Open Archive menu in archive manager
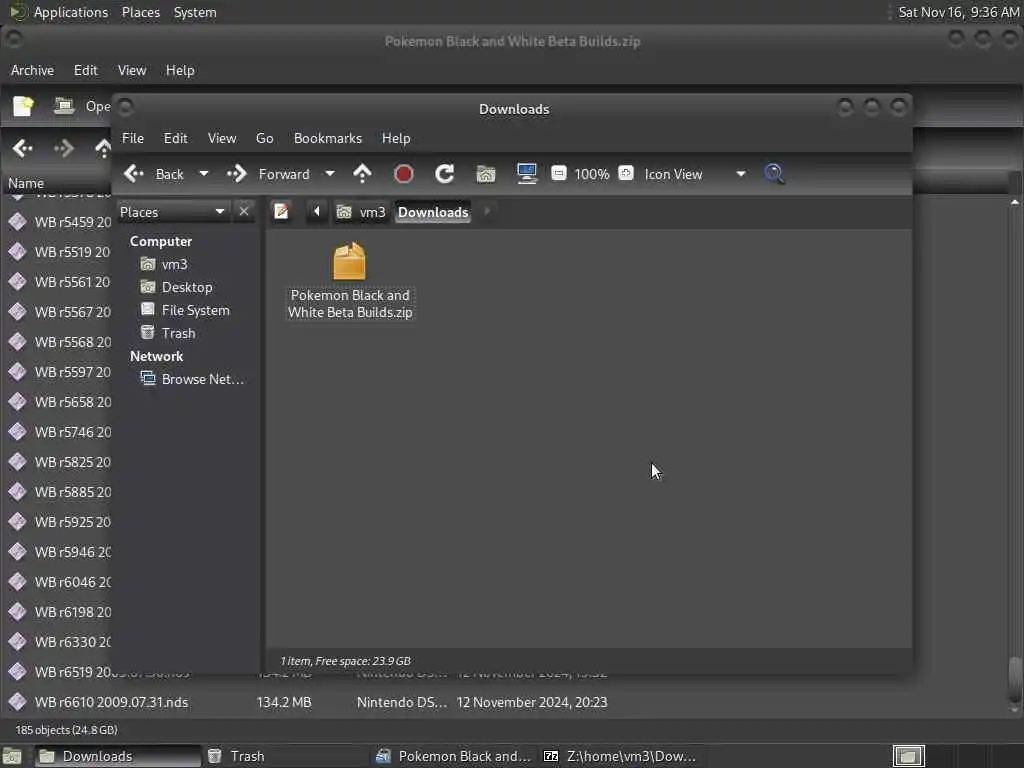Viewport: 1024px width, 768px height. coord(32,70)
